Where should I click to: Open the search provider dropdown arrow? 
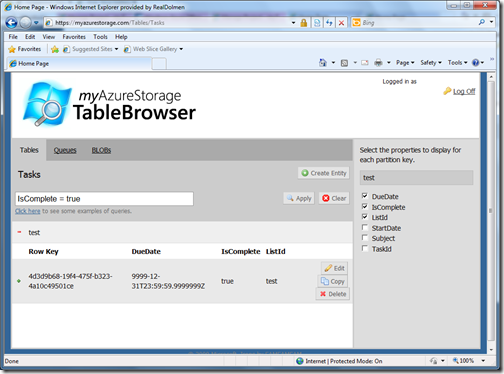coord(491,22)
